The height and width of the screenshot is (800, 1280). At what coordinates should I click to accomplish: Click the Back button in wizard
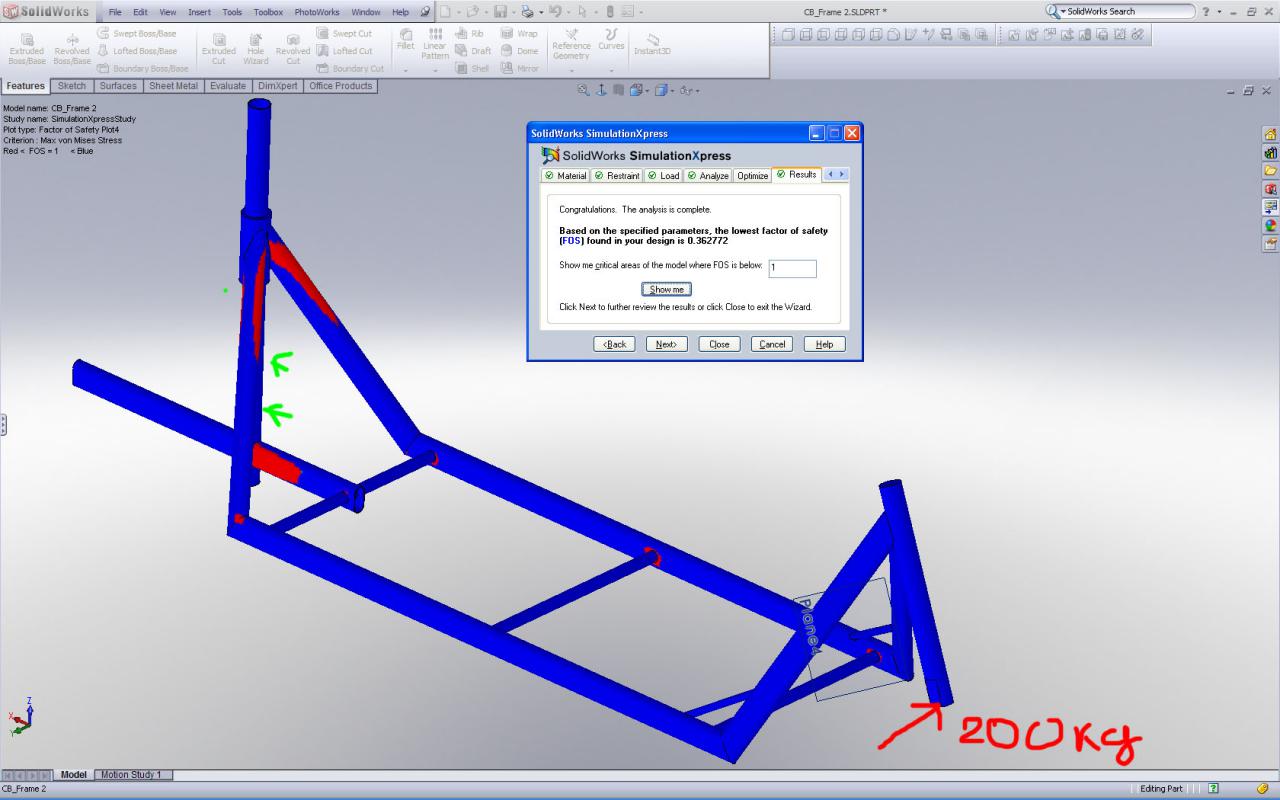coord(615,344)
